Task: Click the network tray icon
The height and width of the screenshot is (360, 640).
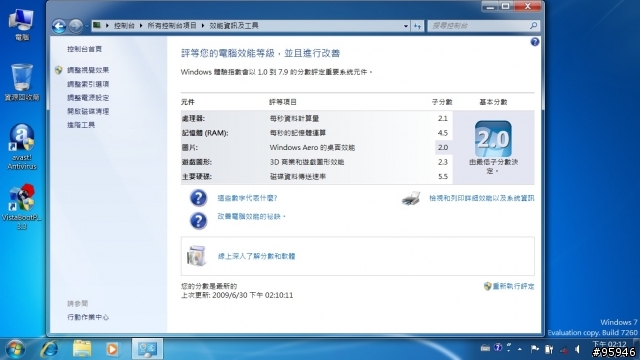Action: pyautogui.click(x=564, y=350)
